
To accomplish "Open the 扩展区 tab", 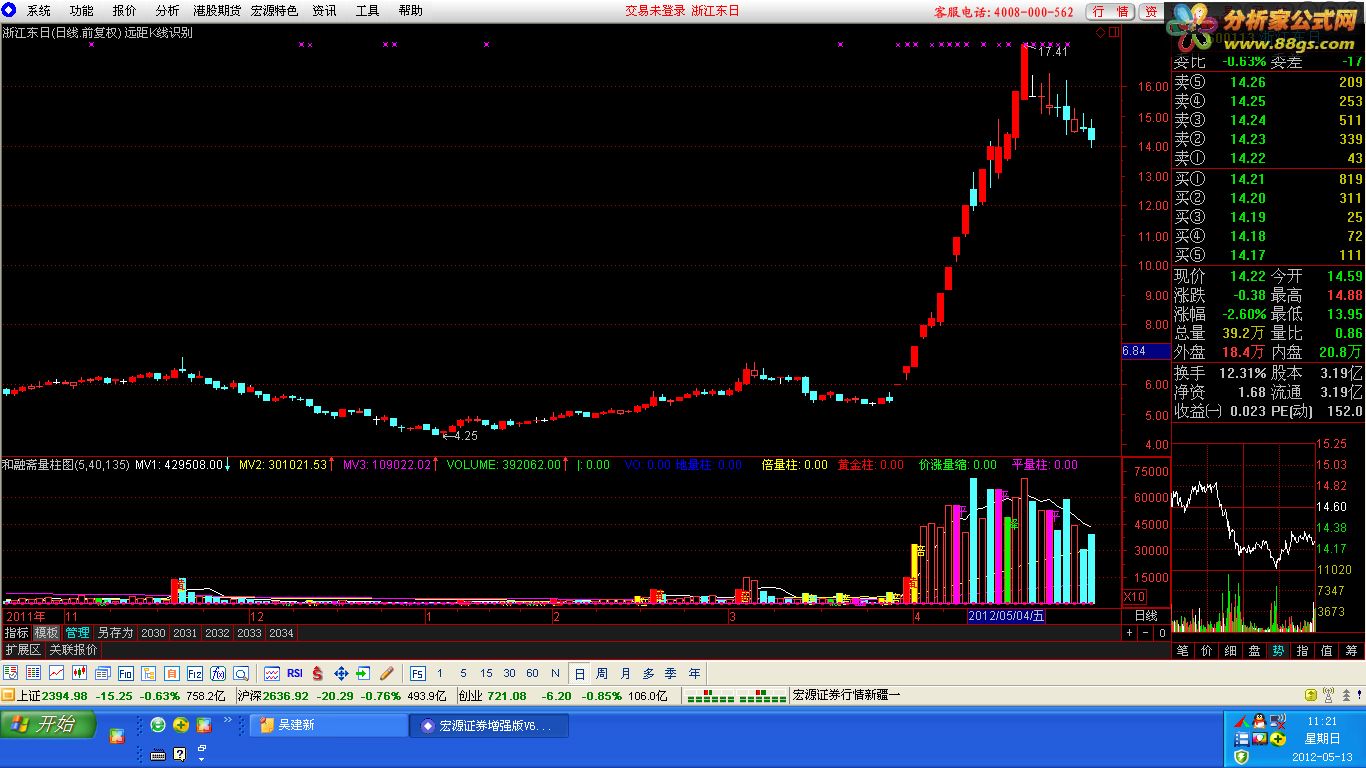I will (x=23, y=649).
